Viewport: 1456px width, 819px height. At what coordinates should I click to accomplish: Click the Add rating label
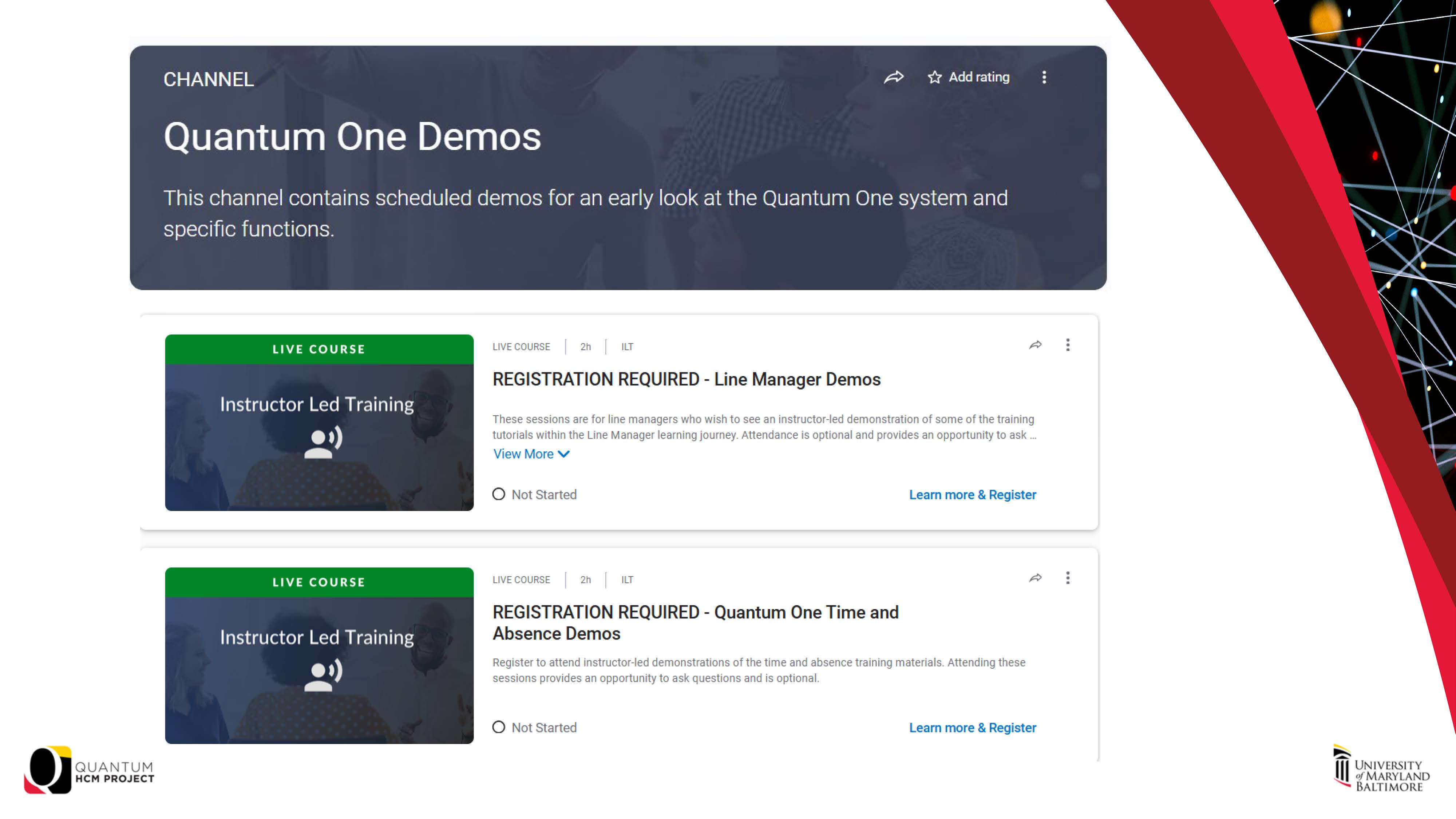point(979,78)
